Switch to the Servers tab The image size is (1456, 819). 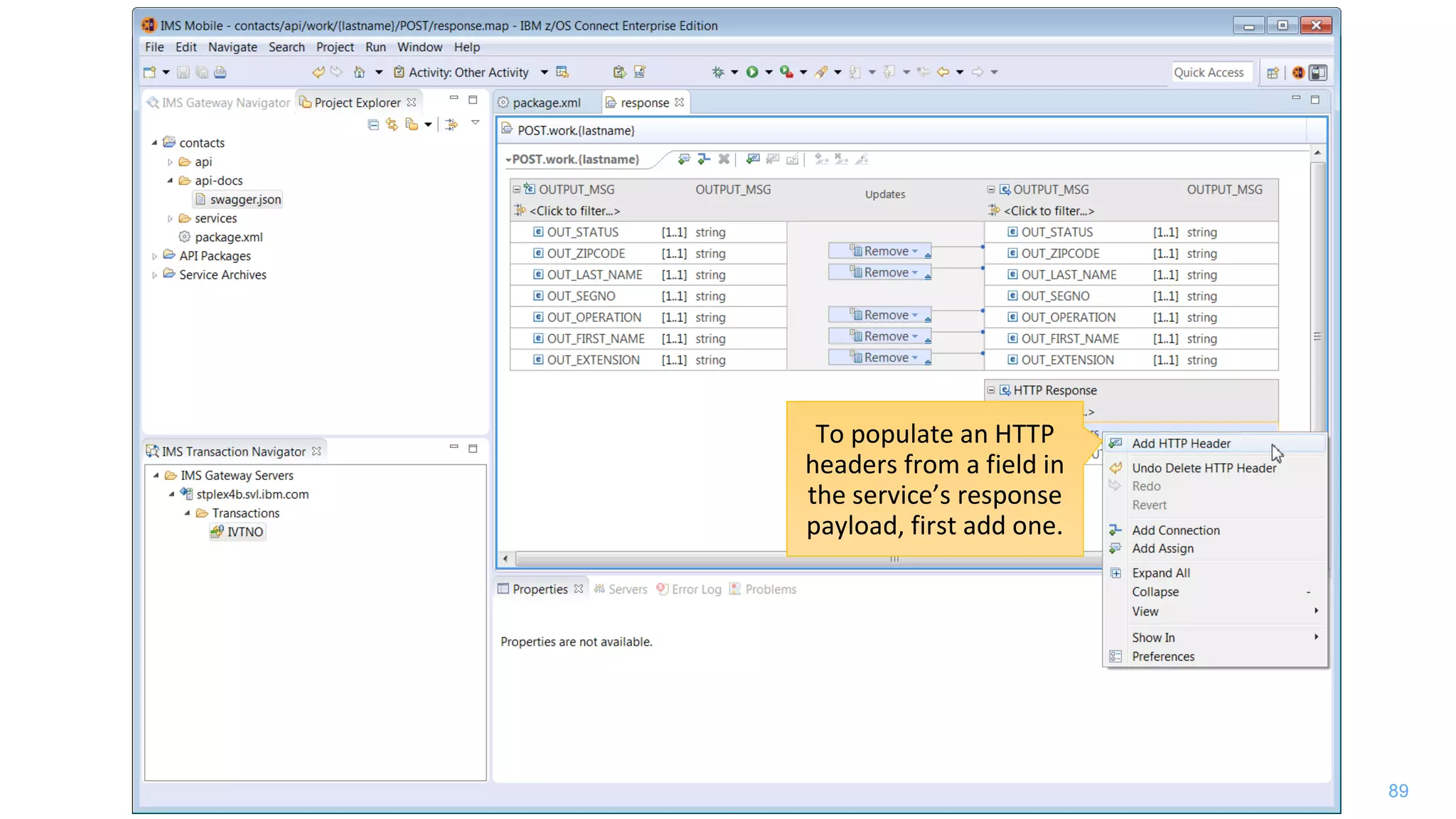[621, 589]
